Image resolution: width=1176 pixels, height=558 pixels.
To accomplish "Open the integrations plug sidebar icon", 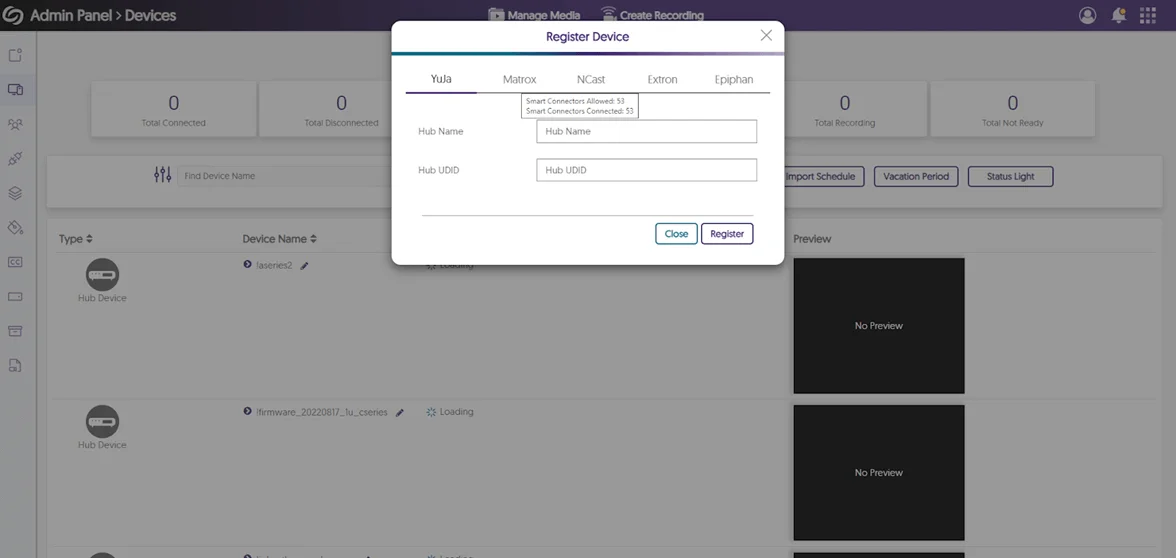I will 15,159.
